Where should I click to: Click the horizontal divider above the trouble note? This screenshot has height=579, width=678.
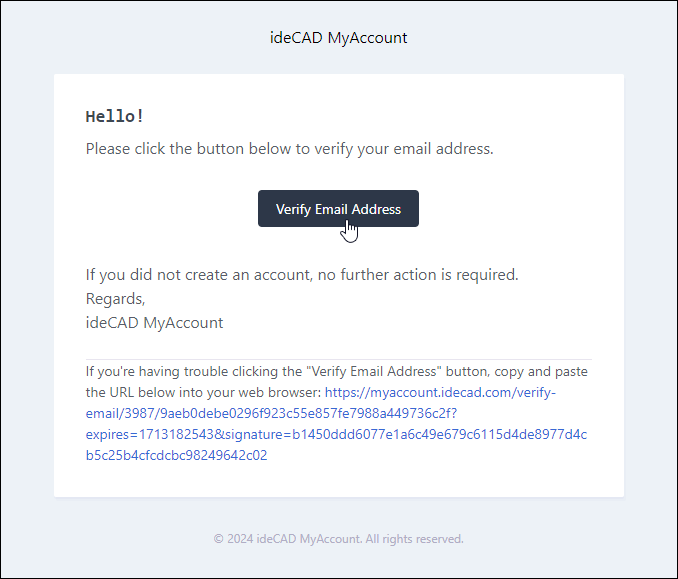click(x=338, y=359)
